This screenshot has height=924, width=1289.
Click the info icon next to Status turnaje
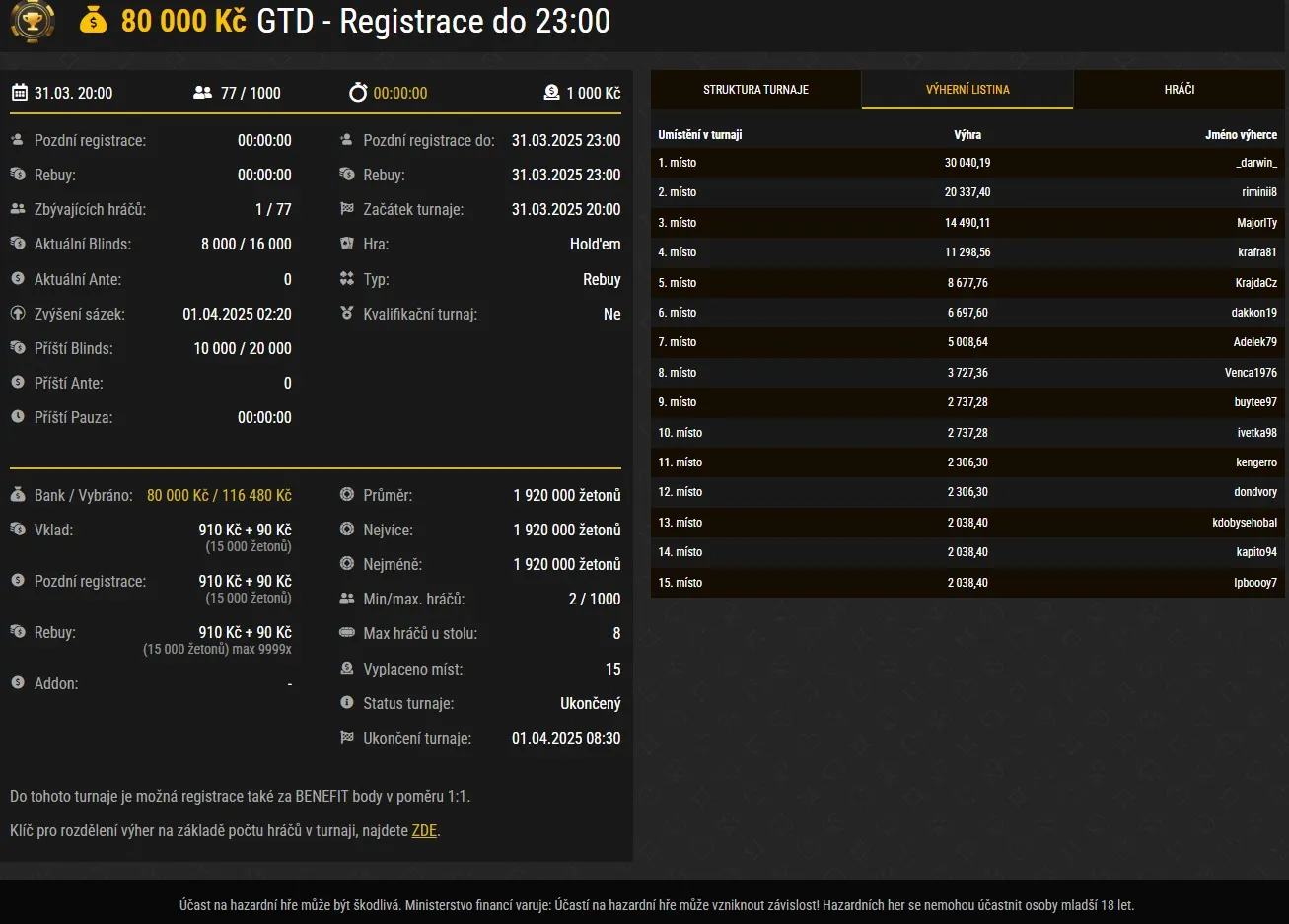pyautogui.click(x=346, y=703)
